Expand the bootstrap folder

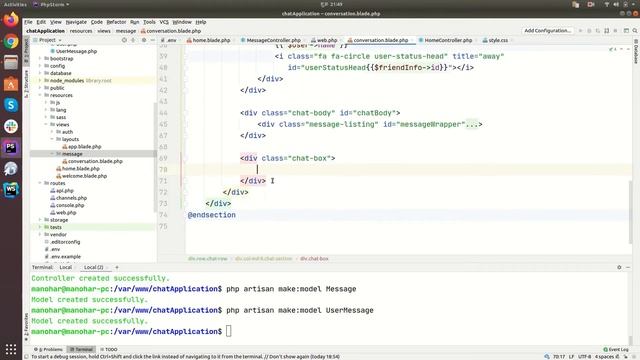[40, 58]
